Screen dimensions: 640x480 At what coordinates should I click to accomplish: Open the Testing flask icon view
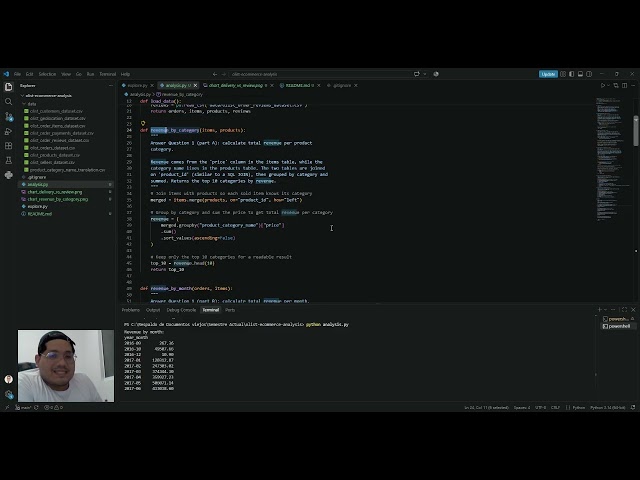point(9,160)
